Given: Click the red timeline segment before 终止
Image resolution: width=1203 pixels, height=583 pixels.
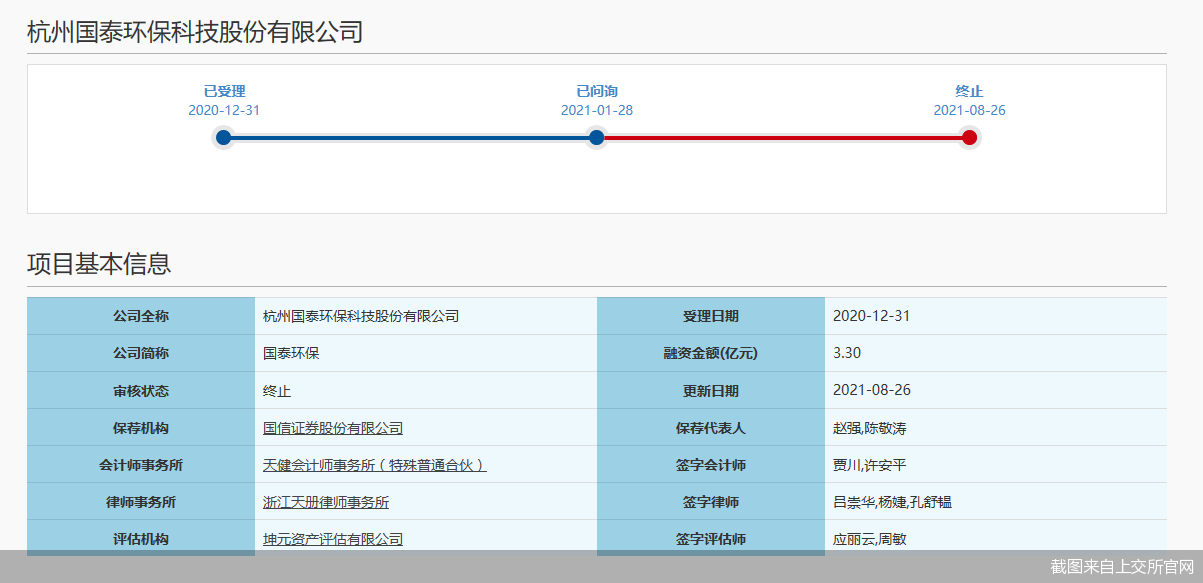Looking at the screenshot, I should click(x=783, y=138).
